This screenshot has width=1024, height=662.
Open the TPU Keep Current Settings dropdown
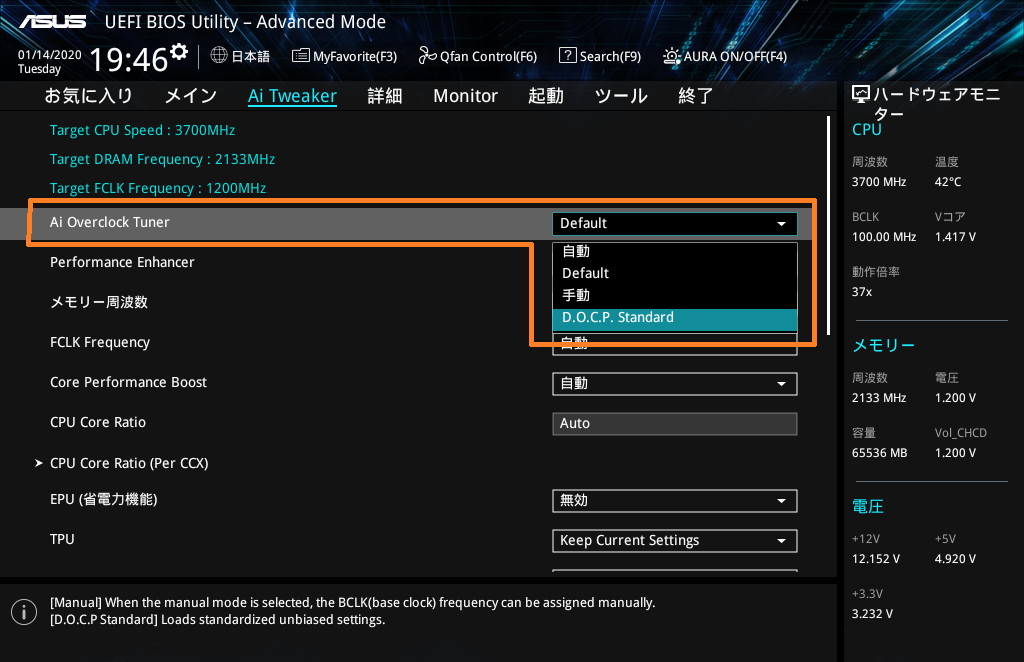coord(675,541)
